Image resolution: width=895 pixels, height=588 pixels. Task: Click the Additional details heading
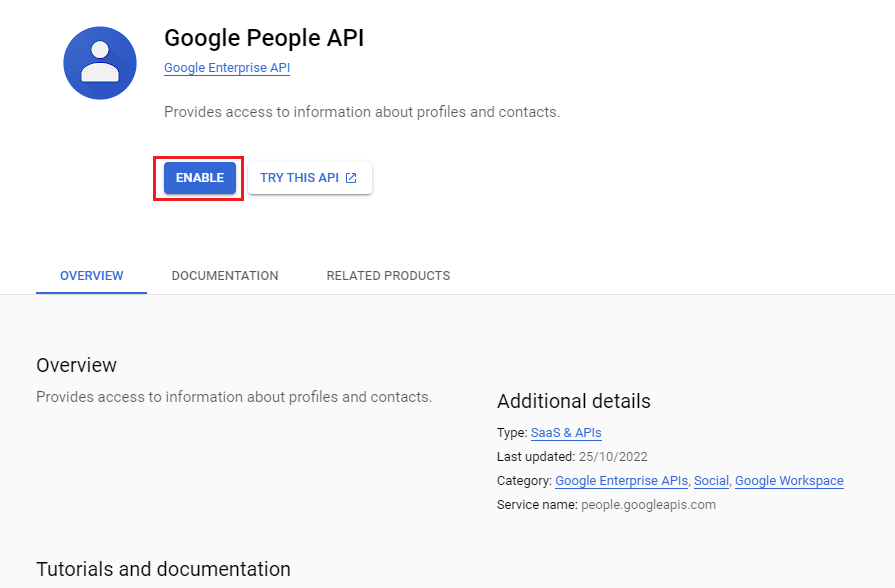[574, 401]
